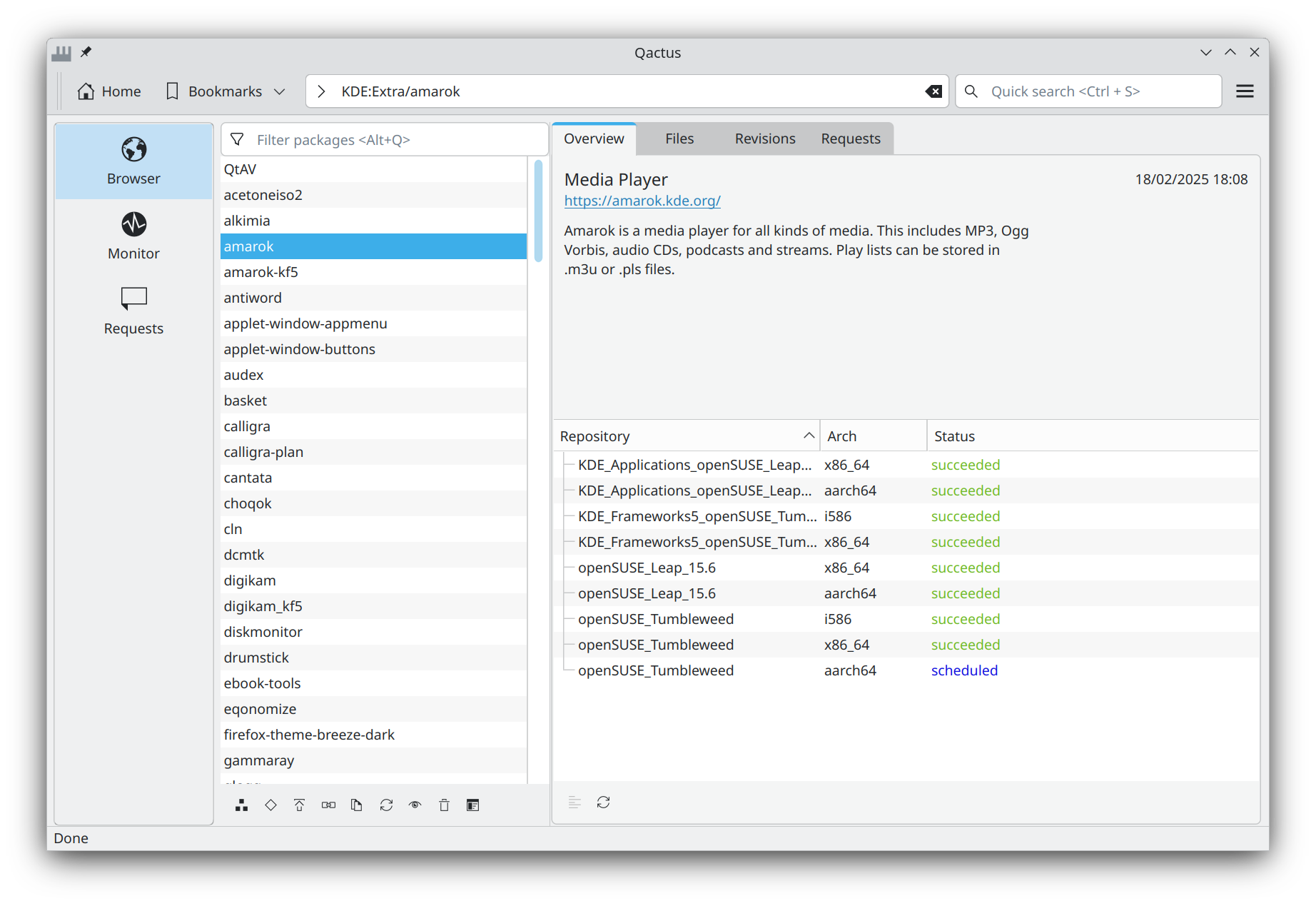The height and width of the screenshot is (906, 1316).
Task: Select the audex package
Action: point(373,375)
